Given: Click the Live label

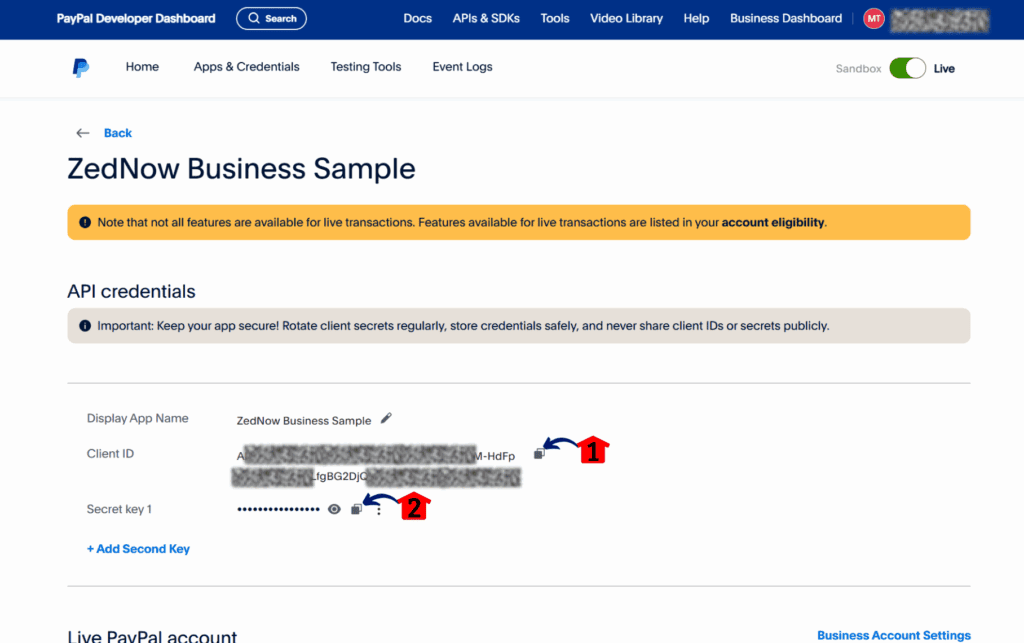Looking at the screenshot, I should point(944,69).
